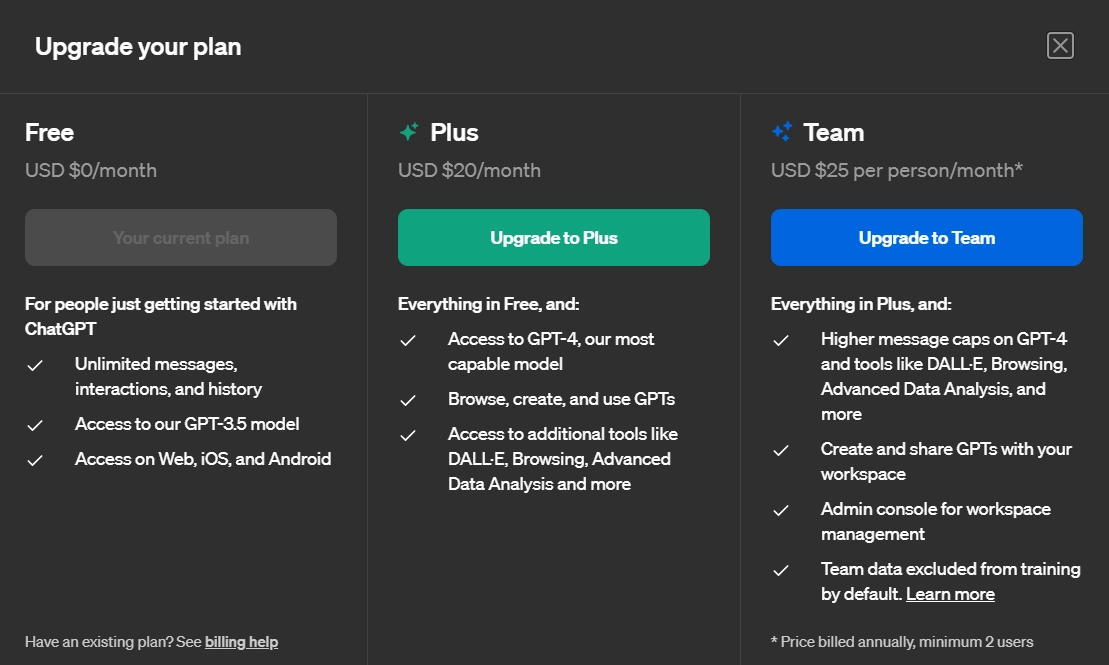Click the Higher message caps on GPT-4 text
Image resolution: width=1109 pixels, height=665 pixels.
[x=944, y=376]
